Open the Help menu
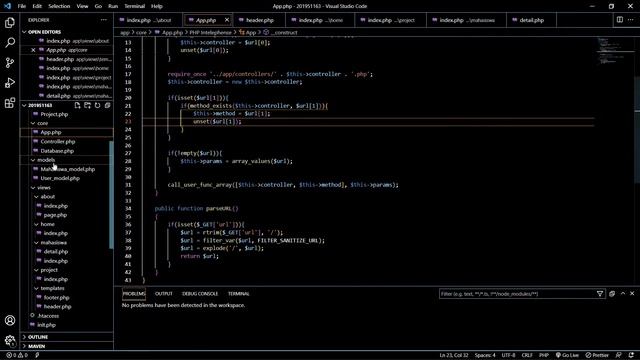 [157, 6]
